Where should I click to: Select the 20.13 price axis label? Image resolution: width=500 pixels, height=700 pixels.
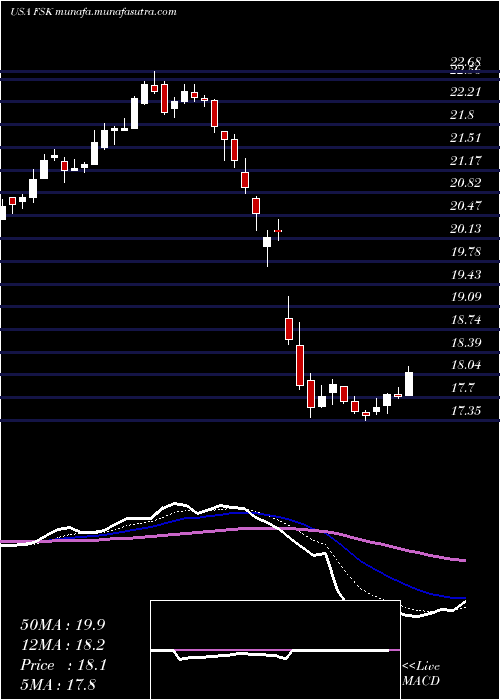coord(465,229)
